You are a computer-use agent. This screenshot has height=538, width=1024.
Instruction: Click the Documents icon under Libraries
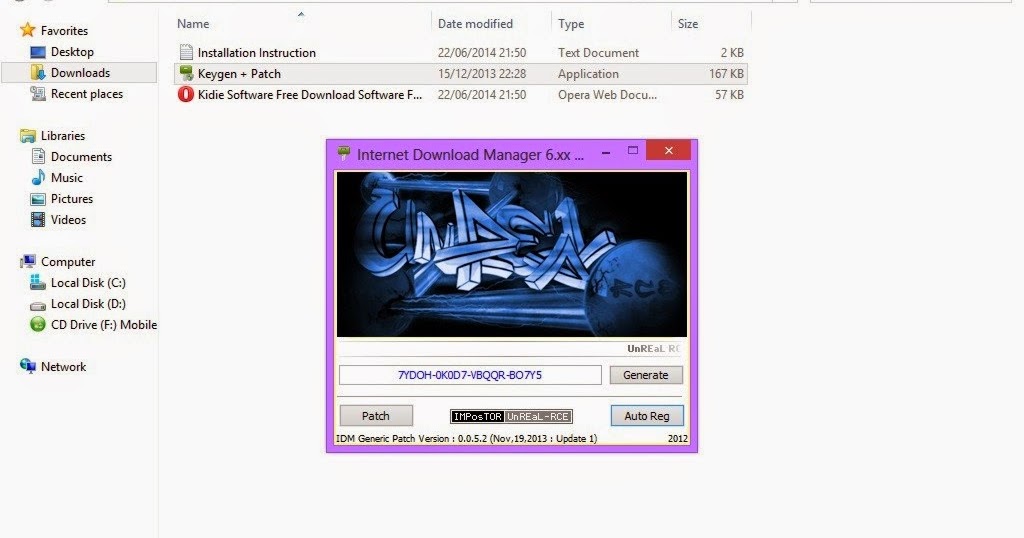point(38,156)
